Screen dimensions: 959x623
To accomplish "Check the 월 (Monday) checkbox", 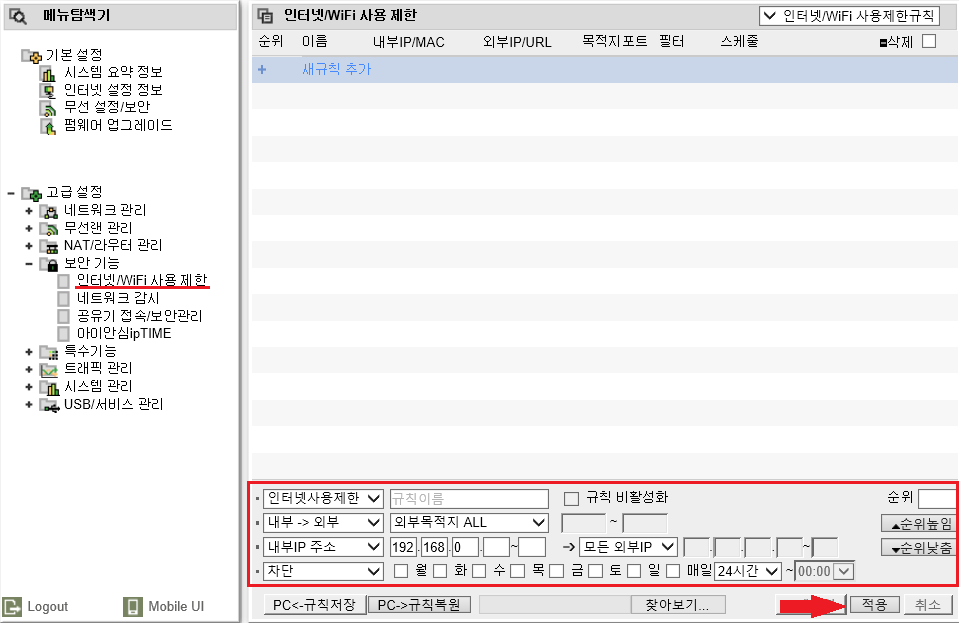I will 401,571.
